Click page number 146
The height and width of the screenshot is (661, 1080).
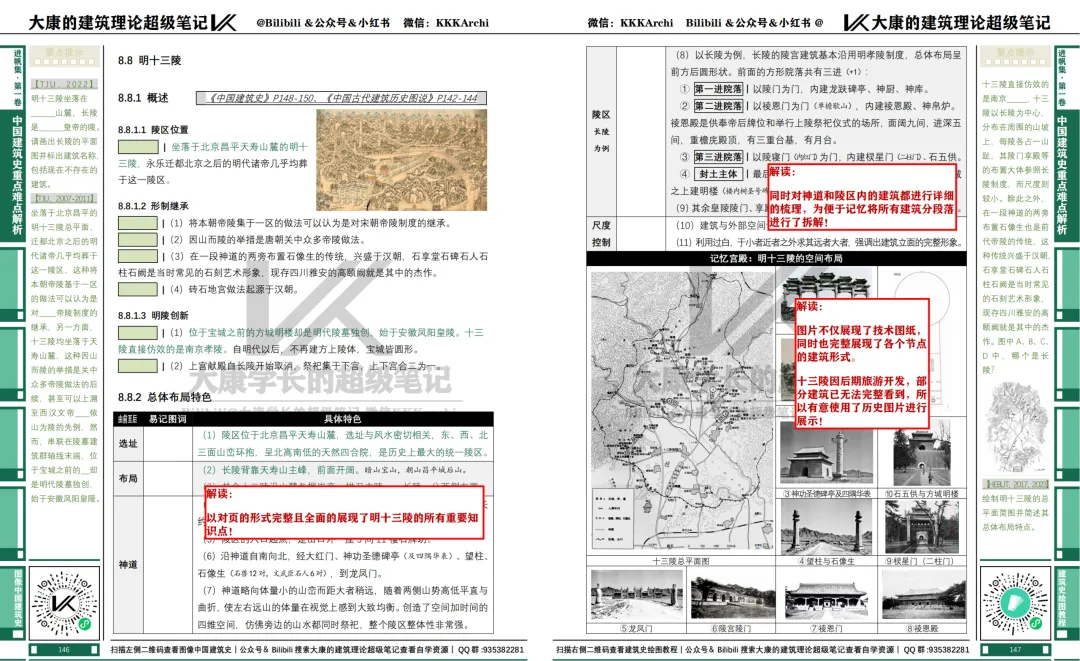64,650
